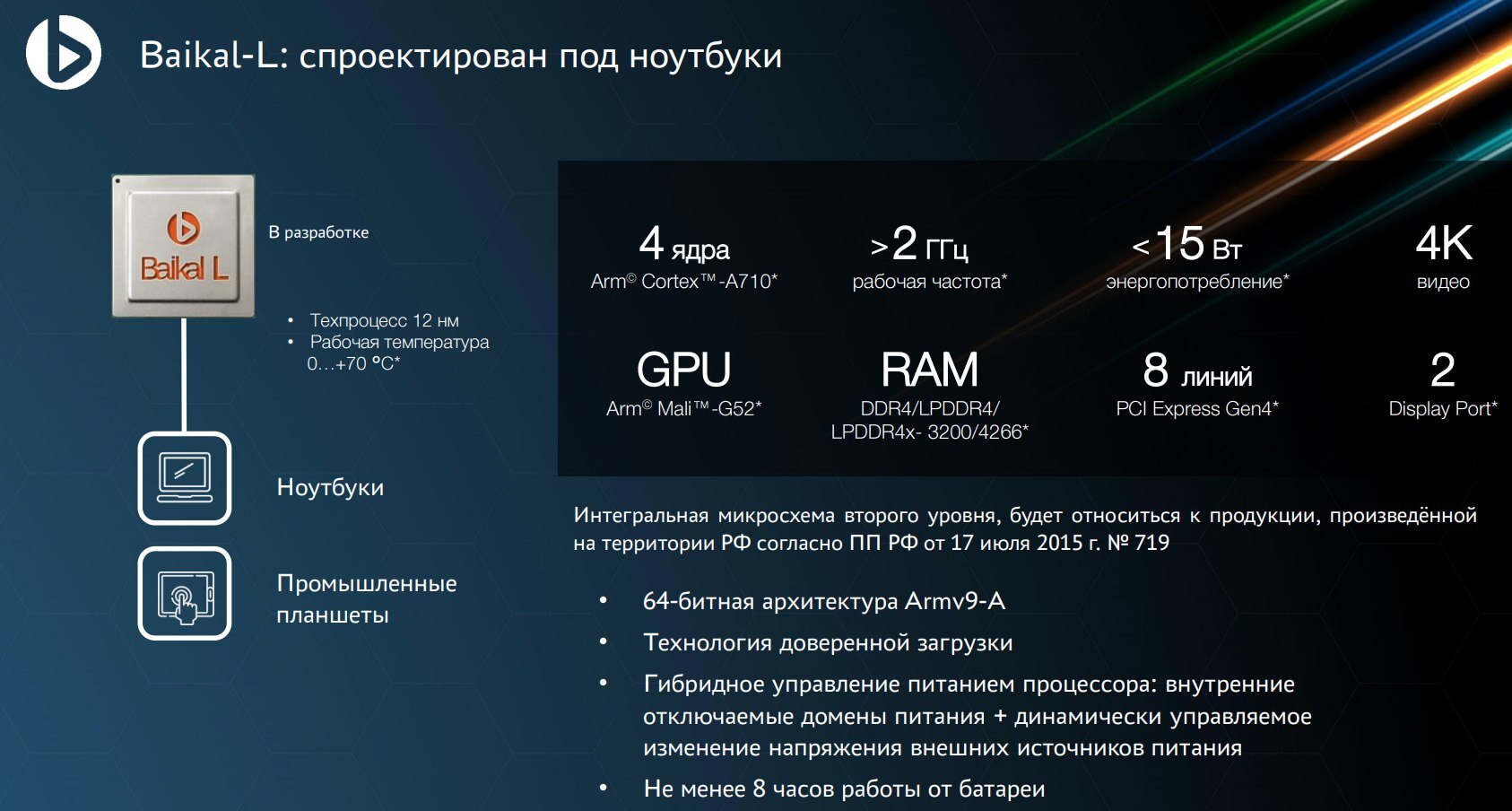Click the 'Техпроцесс 12 нм' bullet
This screenshot has width=1512, height=811.
point(384,320)
